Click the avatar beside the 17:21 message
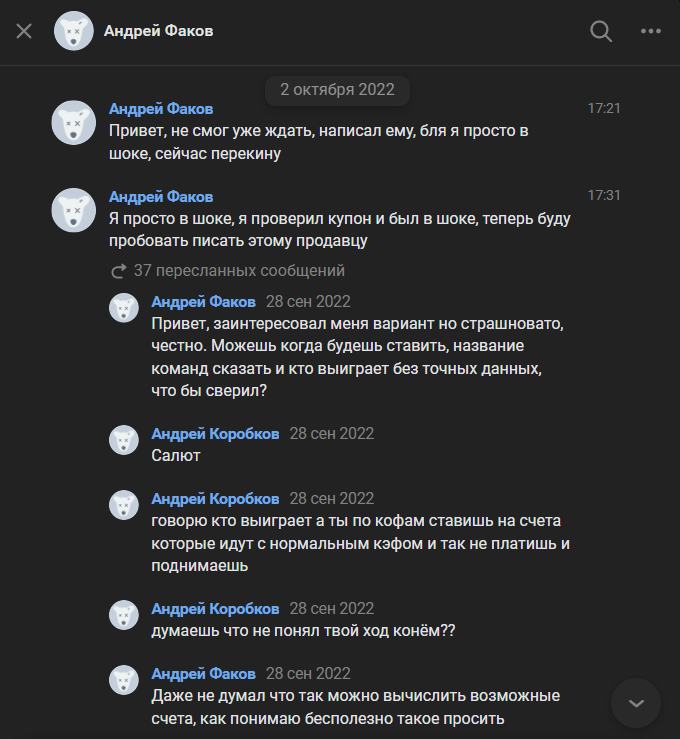The width and height of the screenshot is (680, 739). [73, 122]
